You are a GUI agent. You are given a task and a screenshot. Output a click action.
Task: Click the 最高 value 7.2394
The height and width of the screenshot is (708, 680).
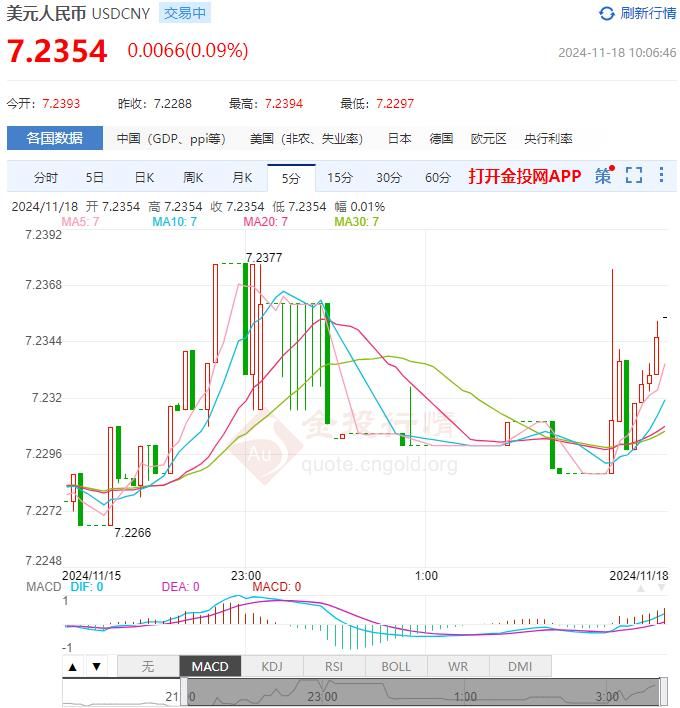(284, 104)
